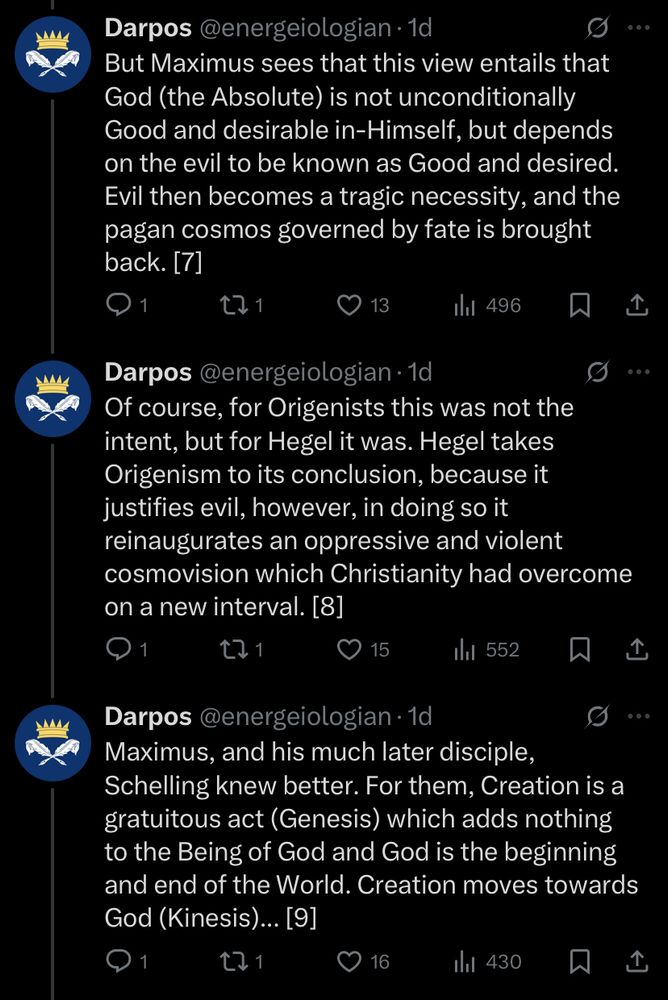The width and height of the screenshot is (668, 1000).
Task: Reply to the Hegel Origenism tweet
Action: [x=126, y=650]
